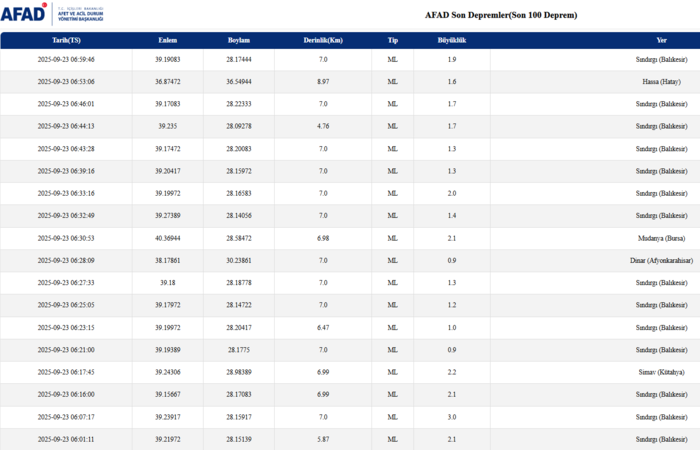This screenshot has height=450, width=700.
Task: Click the Büyüklük column header
Action: coord(452,40)
